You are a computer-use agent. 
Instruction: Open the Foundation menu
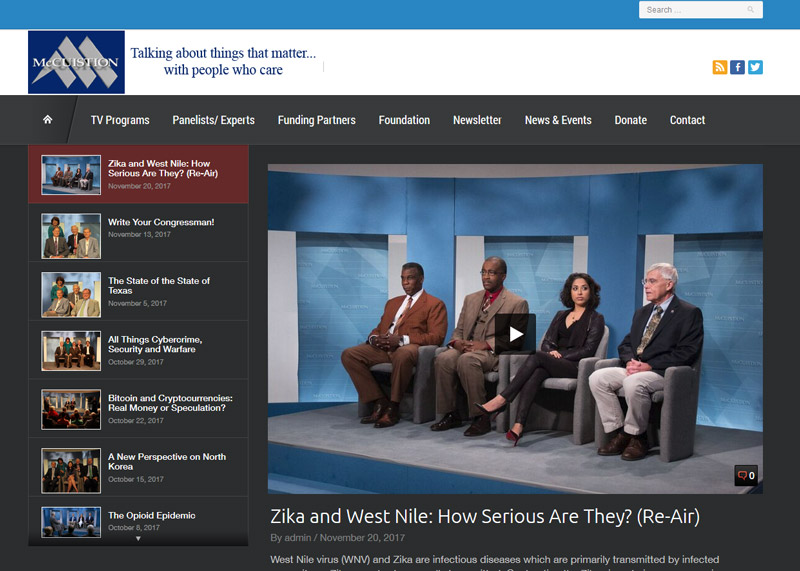[x=404, y=120]
